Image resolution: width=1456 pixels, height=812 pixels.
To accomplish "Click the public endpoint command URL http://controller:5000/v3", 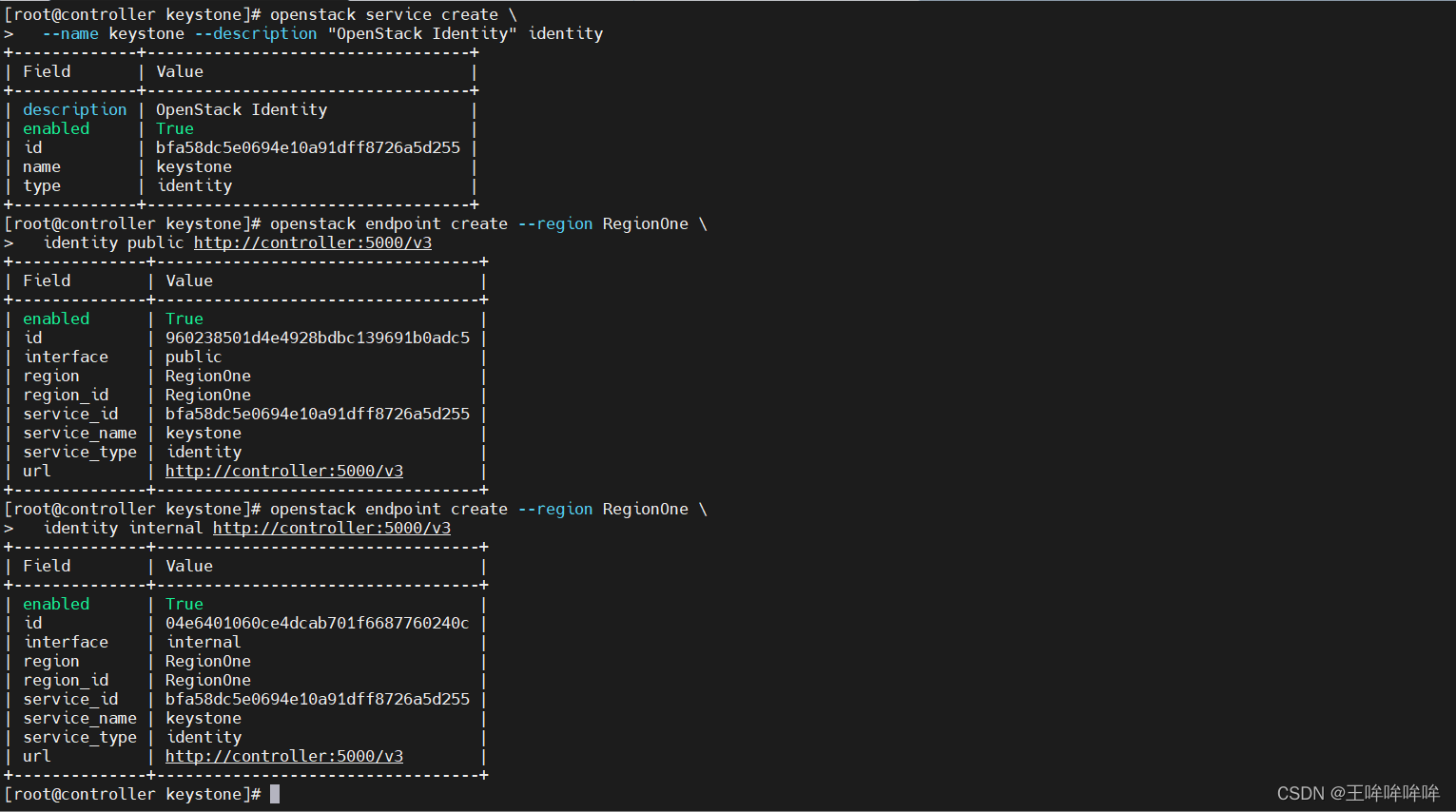I will coord(313,242).
